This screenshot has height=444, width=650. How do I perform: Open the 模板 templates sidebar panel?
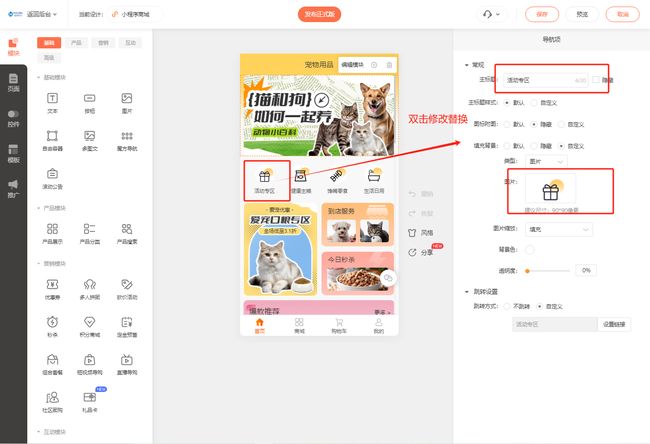click(x=13, y=154)
